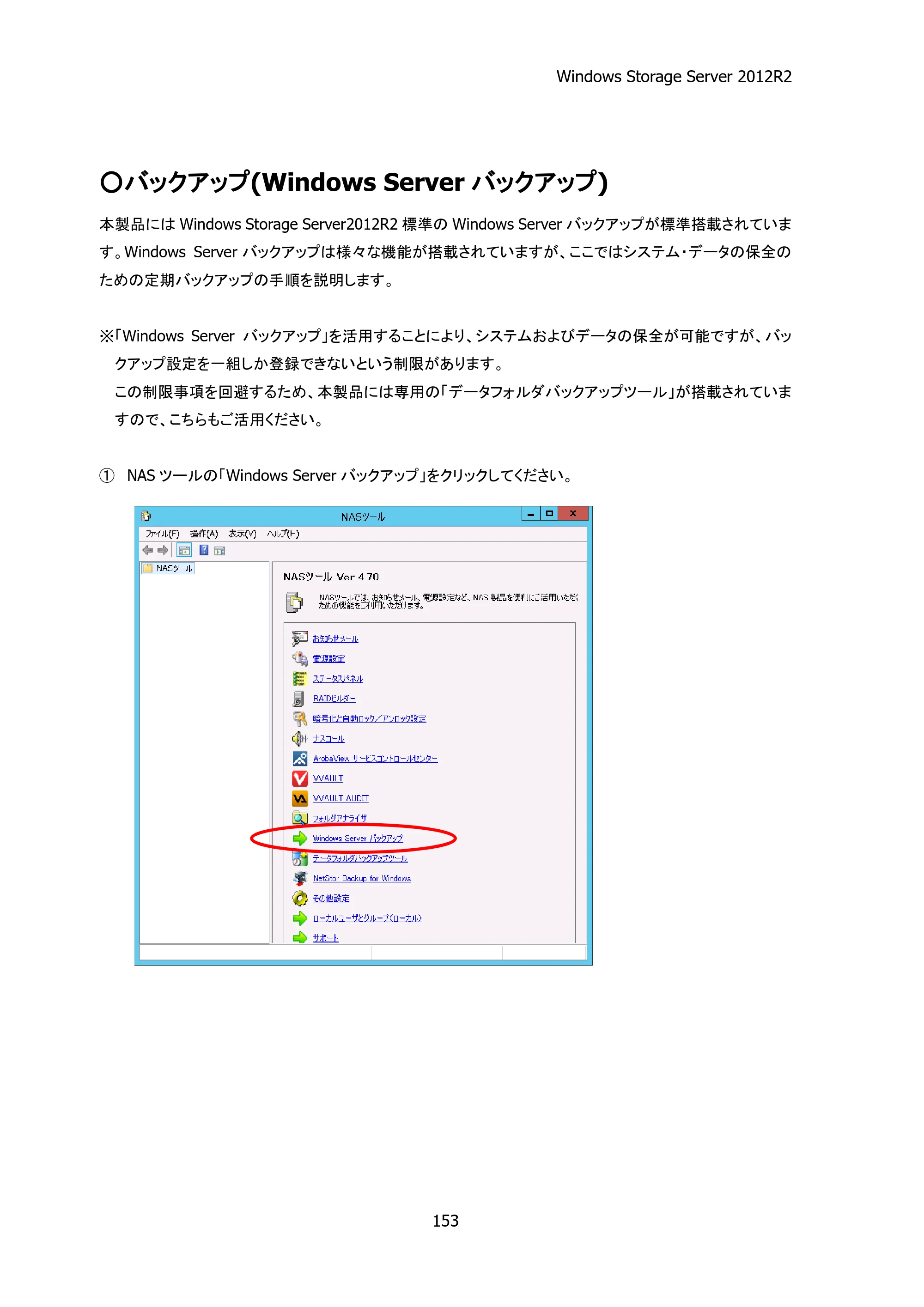Open the サポート link
Viewport: 924px width, 1307px height.
325,938
